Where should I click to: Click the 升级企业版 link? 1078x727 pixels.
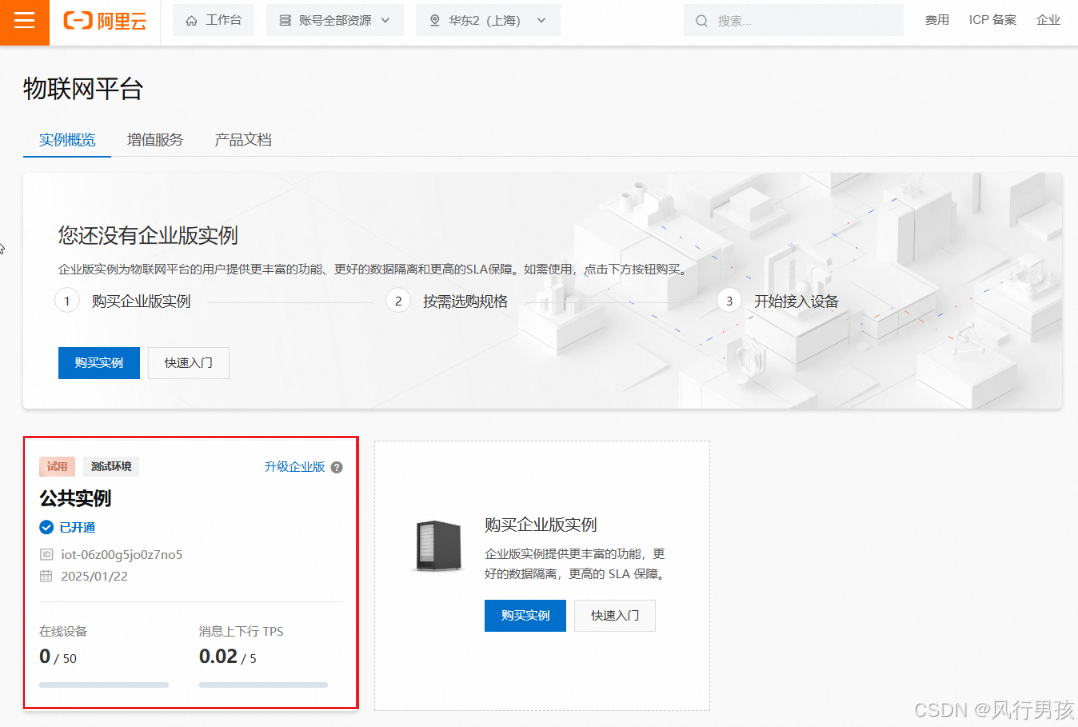pos(294,467)
